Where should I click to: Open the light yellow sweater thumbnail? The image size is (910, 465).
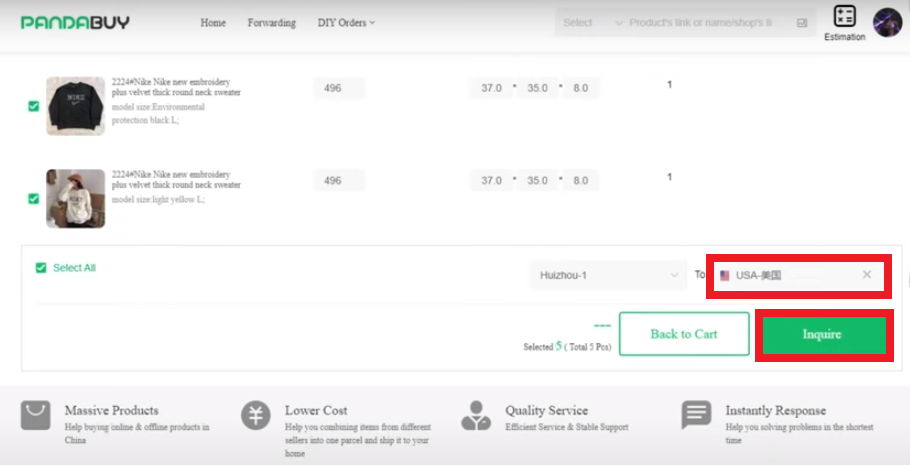click(75, 199)
